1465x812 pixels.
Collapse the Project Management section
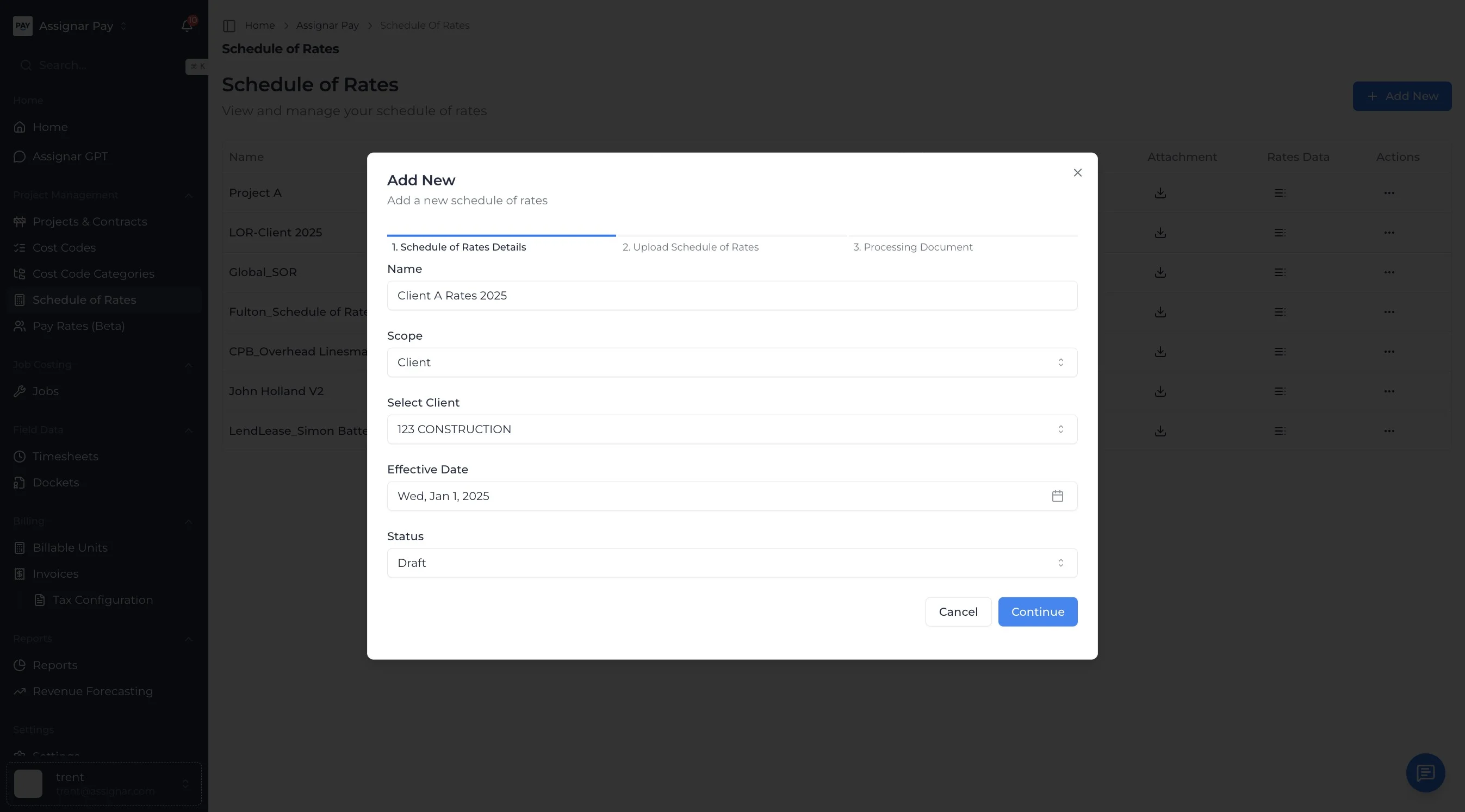click(188, 195)
